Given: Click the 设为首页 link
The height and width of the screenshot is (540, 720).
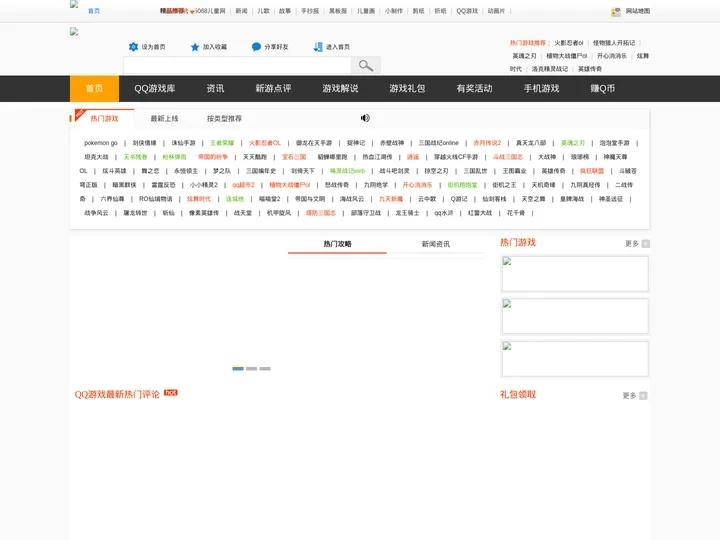Looking at the screenshot, I should [153, 47].
